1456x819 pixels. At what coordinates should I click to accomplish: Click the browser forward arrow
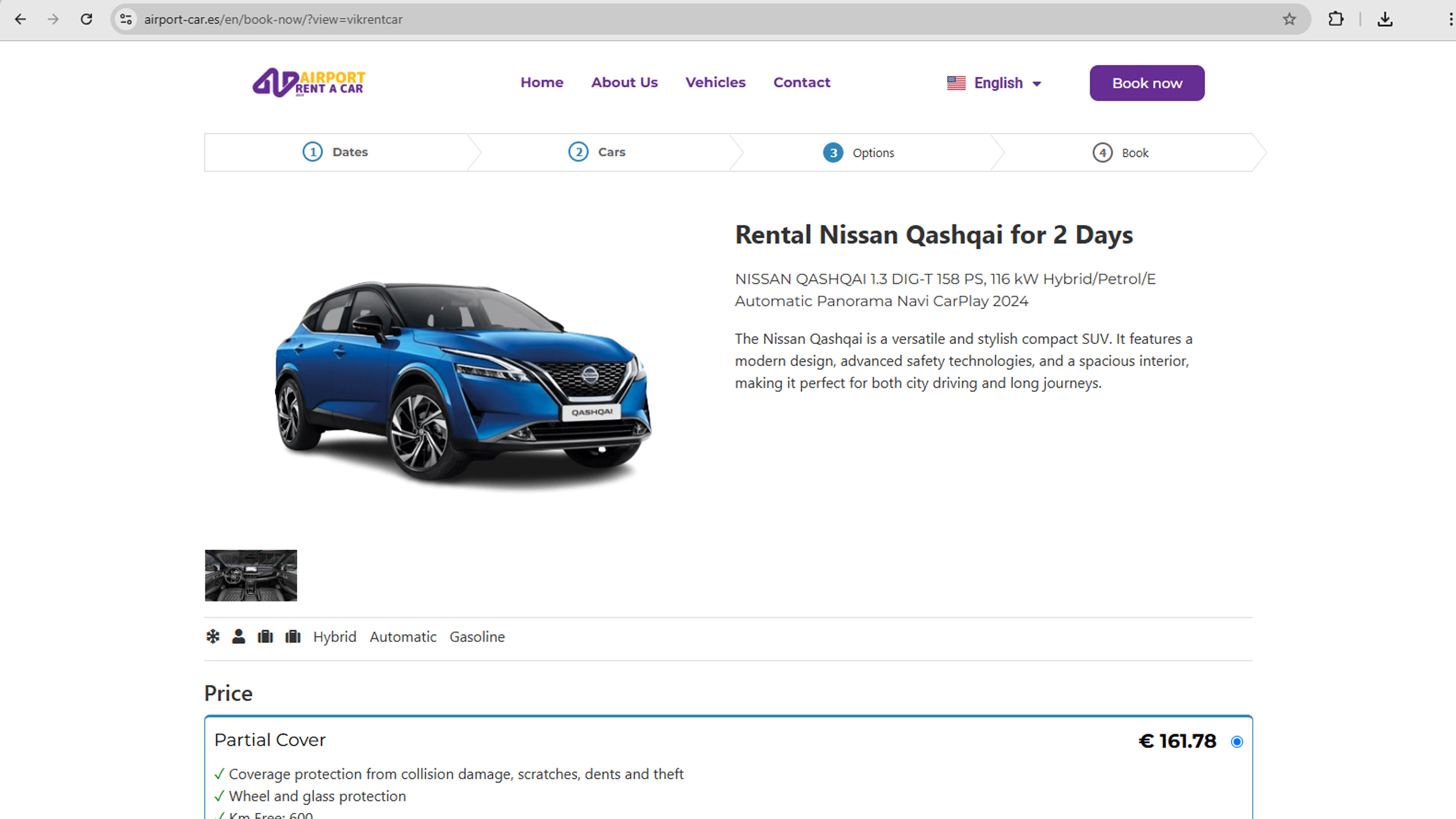pos(53,19)
